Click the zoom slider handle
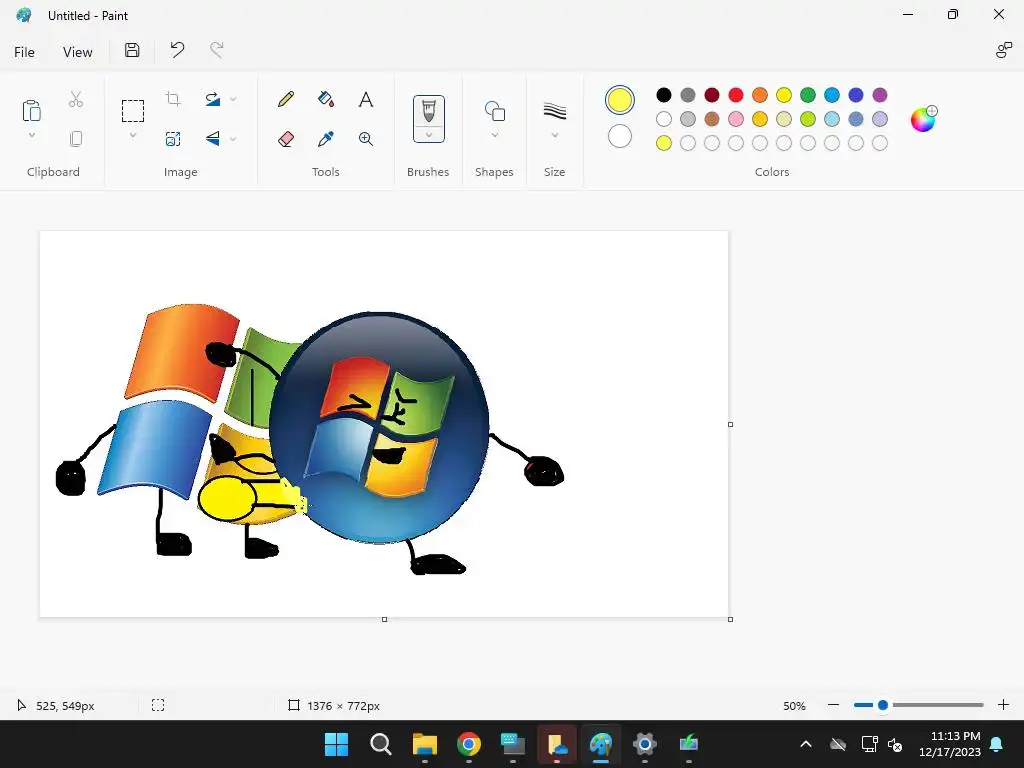Image resolution: width=1024 pixels, height=768 pixels. pyautogui.click(x=883, y=705)
